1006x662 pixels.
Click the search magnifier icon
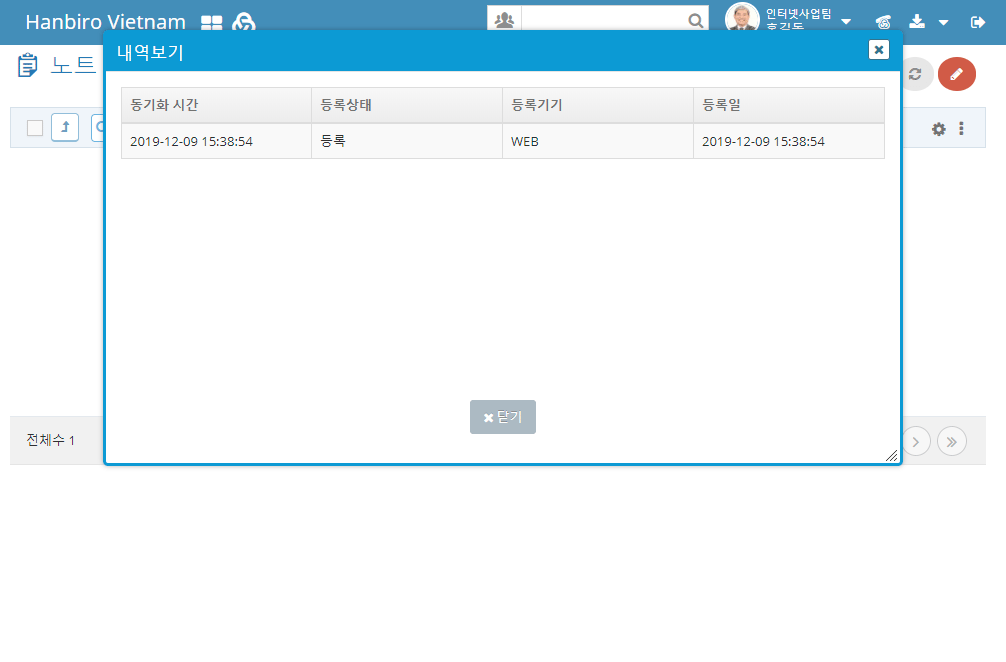[695, 21]
